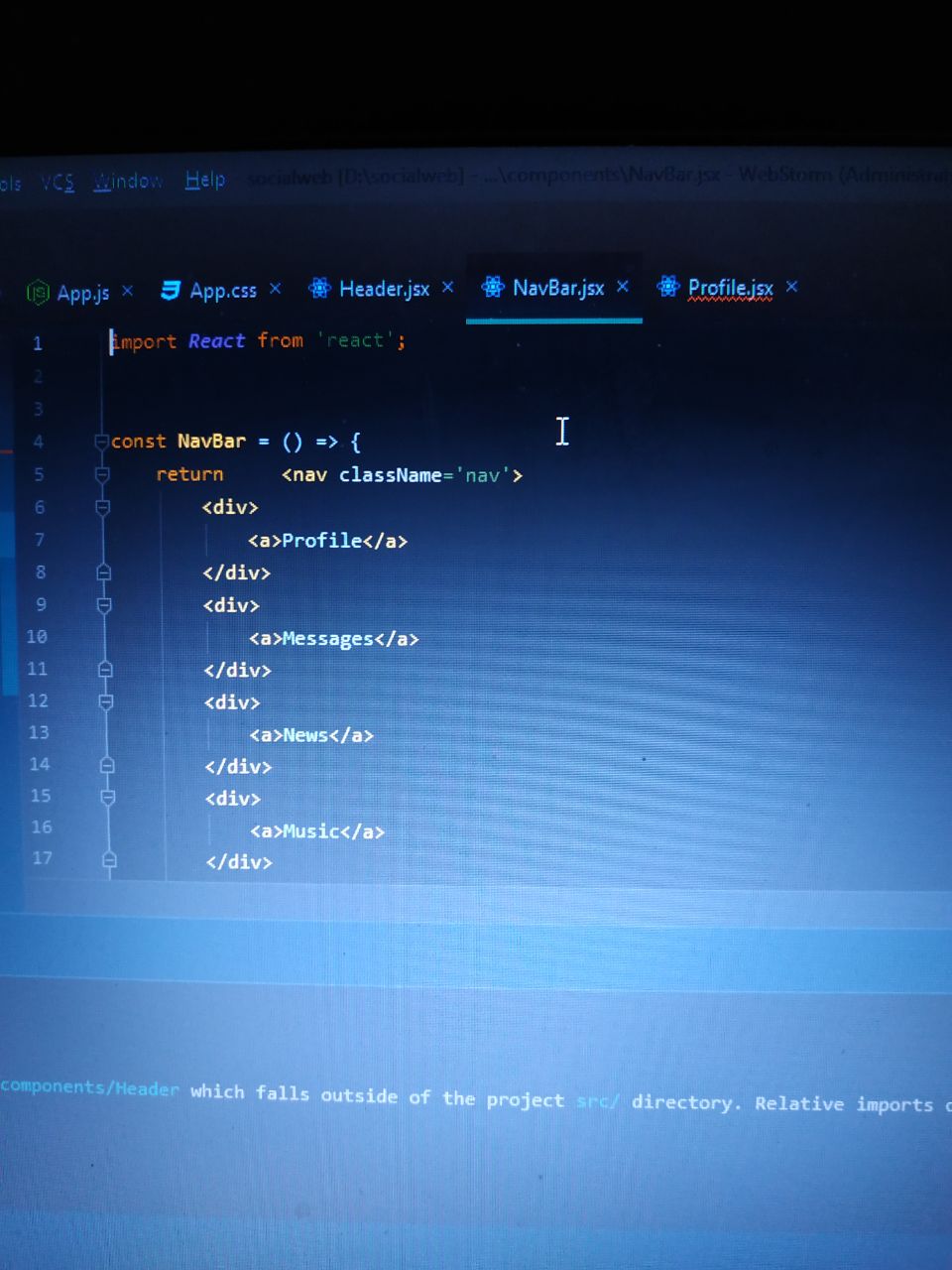Click the React icon on Header.jsx tab
The image size is (952, 1270).
click(x=319, y=289)
